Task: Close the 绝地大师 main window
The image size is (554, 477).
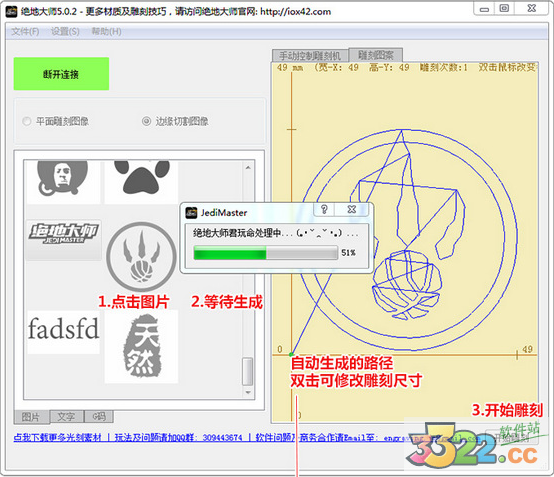Action: [x=531, y=8]
